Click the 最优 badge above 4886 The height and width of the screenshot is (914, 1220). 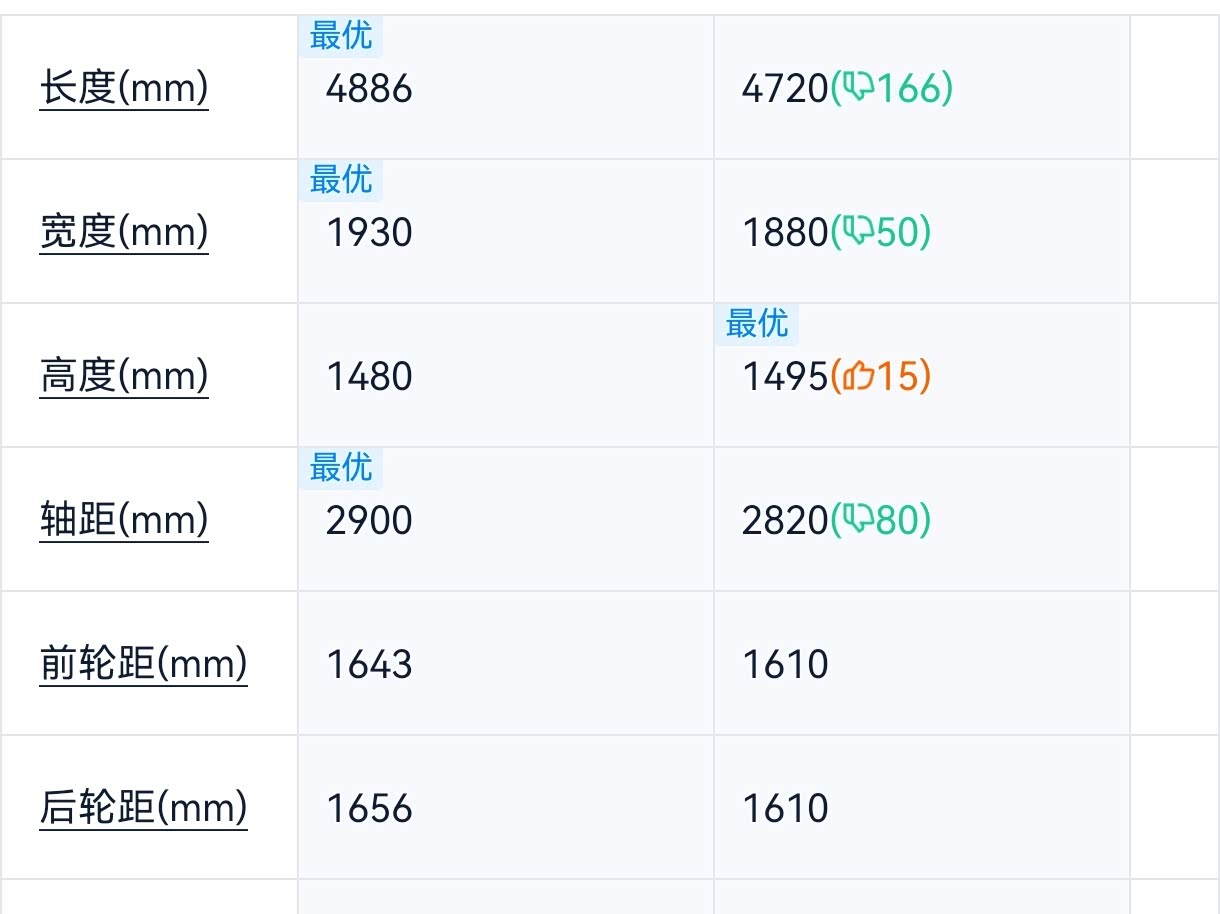(341, 36)
